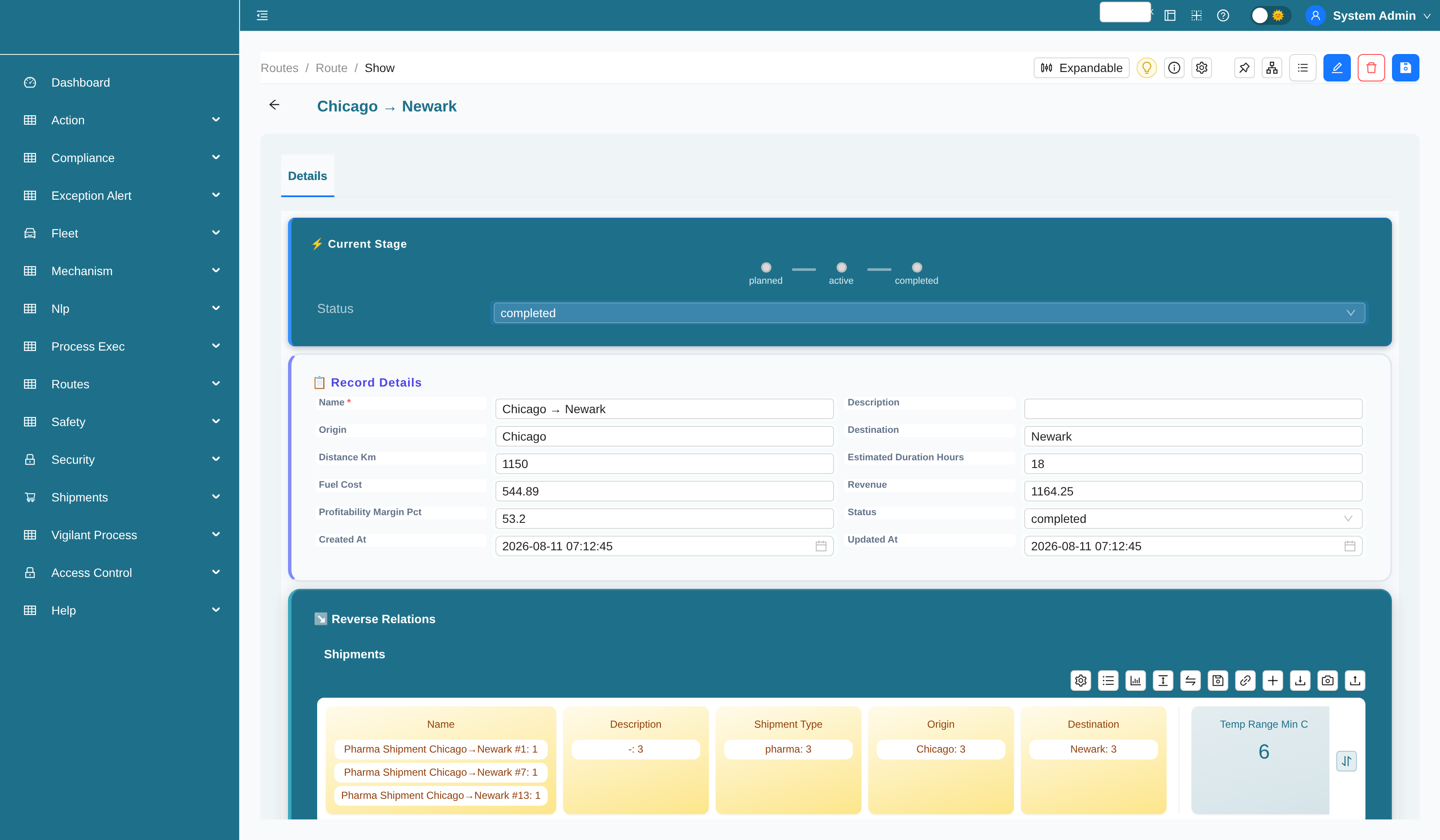Viewport: 1440px width, 840px height.
Task: Select the 'Newark: 3' chip
Action: coord(1093,749)
